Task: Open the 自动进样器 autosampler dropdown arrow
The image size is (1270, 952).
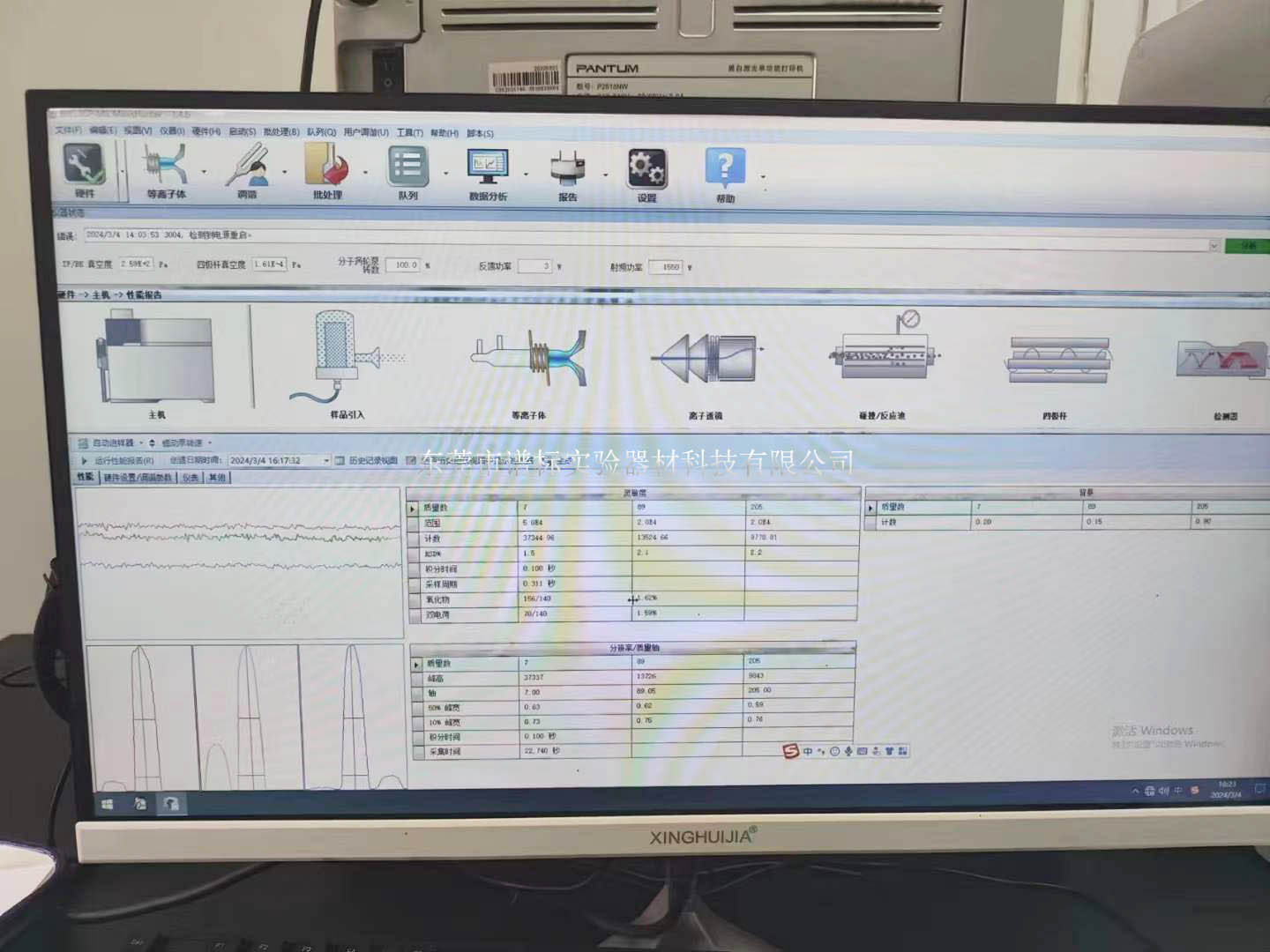Action: click(141, 443)
